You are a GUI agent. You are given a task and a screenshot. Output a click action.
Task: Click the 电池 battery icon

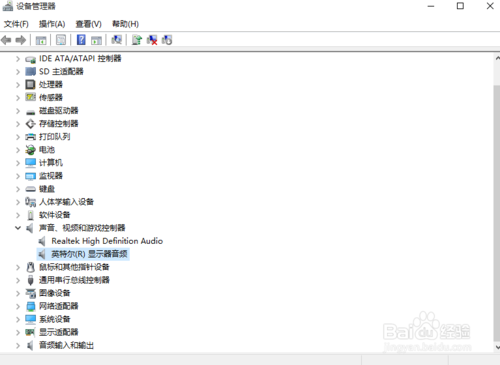pyautogui.click(x=31, y=150)
